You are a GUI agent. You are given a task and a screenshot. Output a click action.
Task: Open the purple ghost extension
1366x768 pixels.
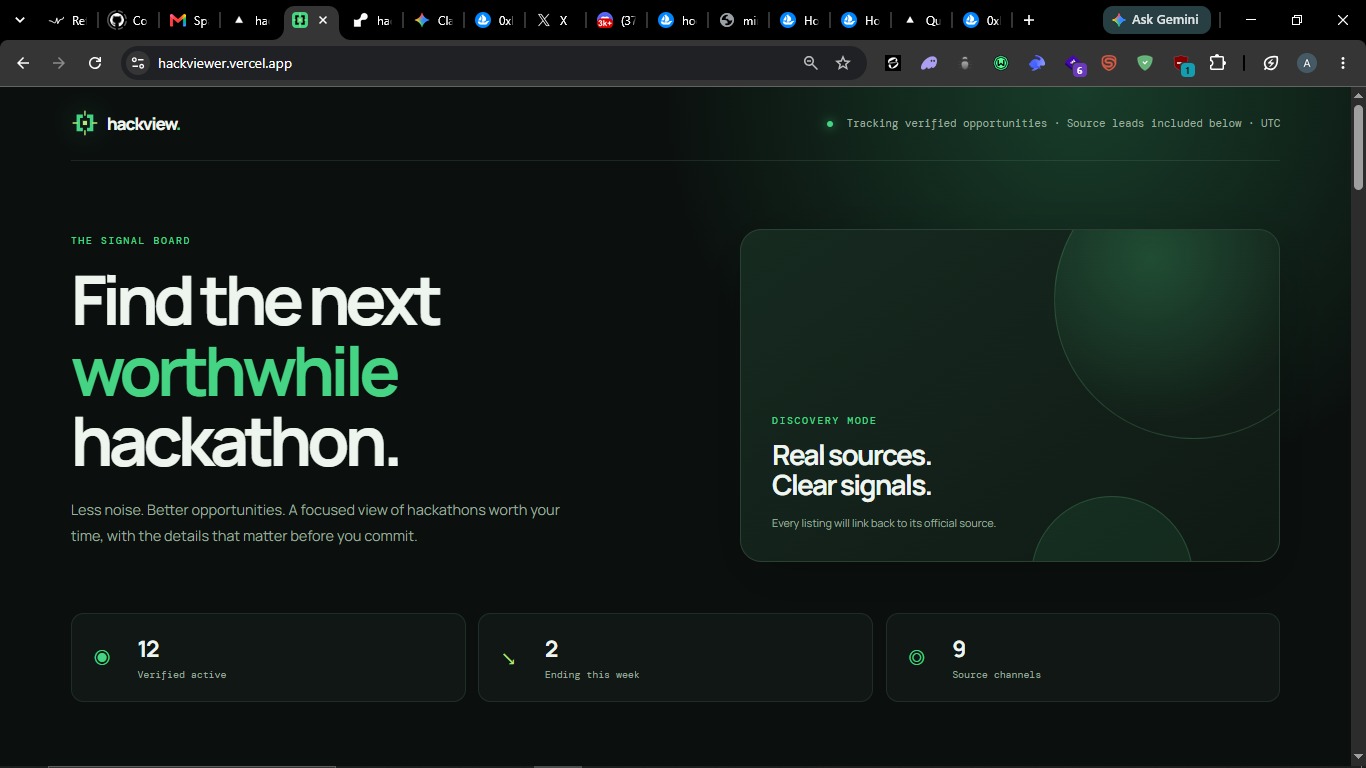[929, 63]
